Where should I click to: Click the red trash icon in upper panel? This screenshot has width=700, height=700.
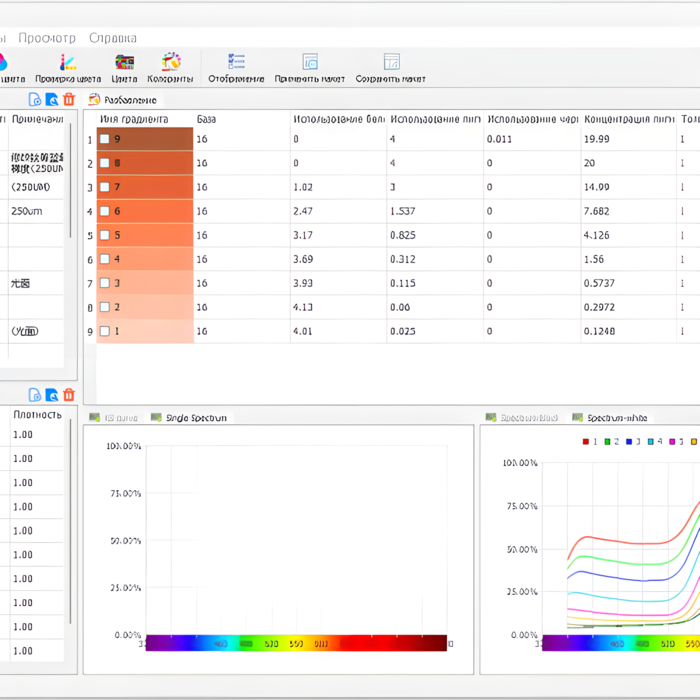(x=69, y=99)
